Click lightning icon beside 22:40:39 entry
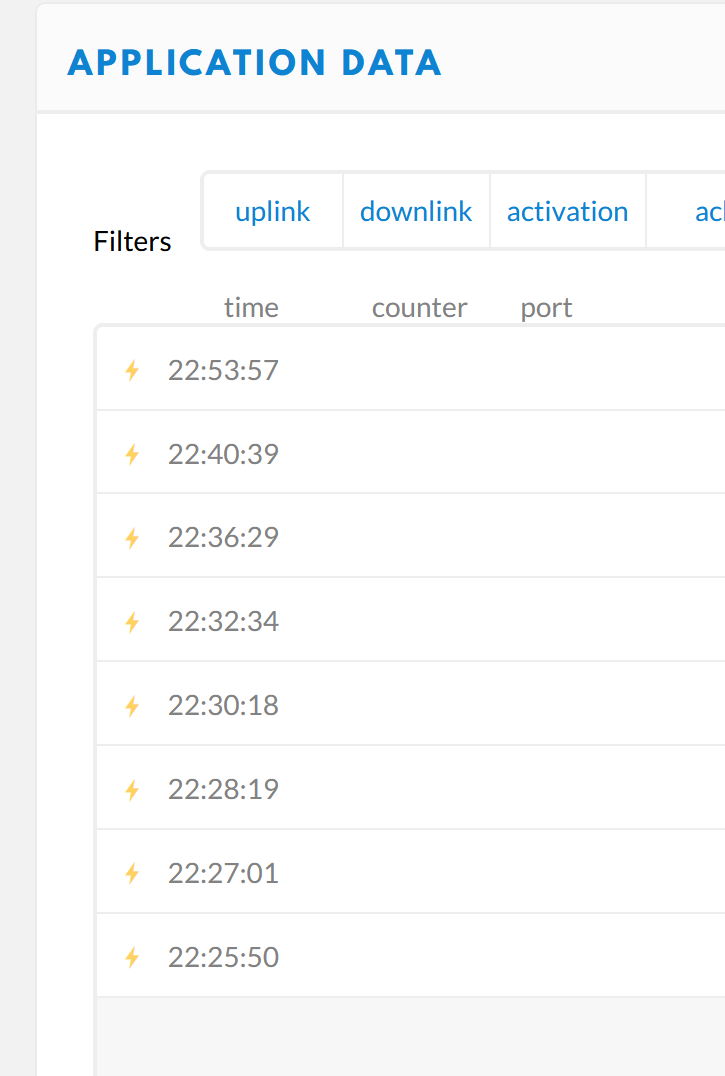 pos(132,454)
